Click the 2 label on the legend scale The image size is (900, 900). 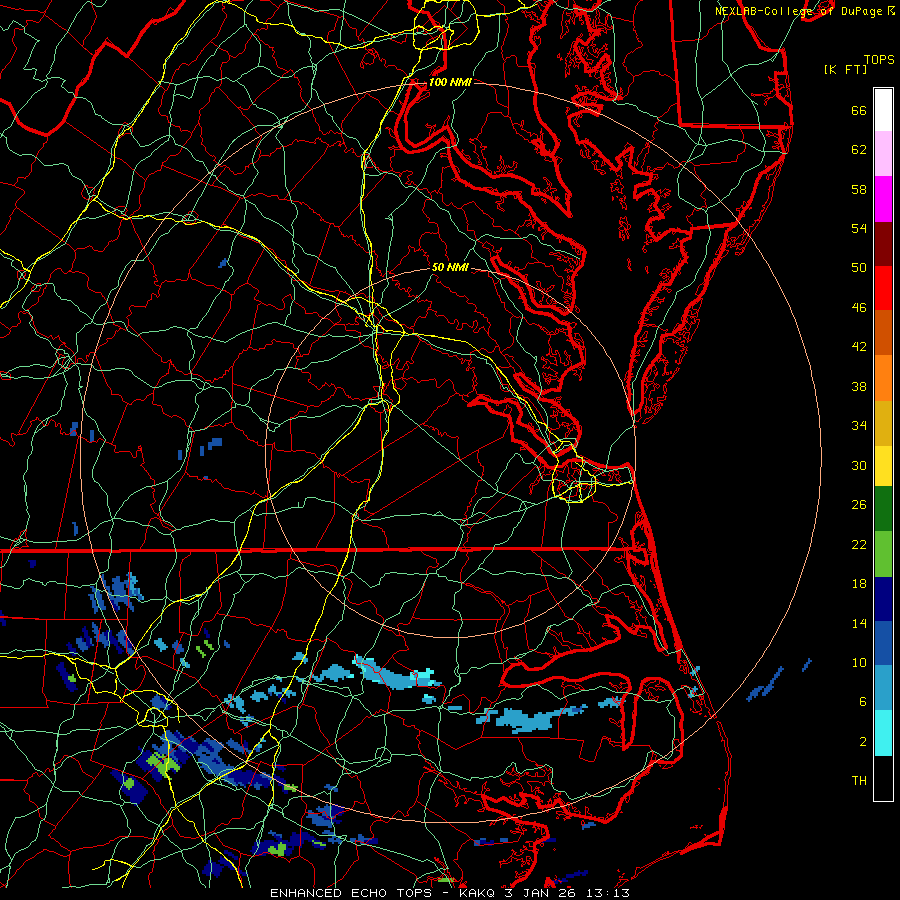pyautogui.click(x=863, y=742)
